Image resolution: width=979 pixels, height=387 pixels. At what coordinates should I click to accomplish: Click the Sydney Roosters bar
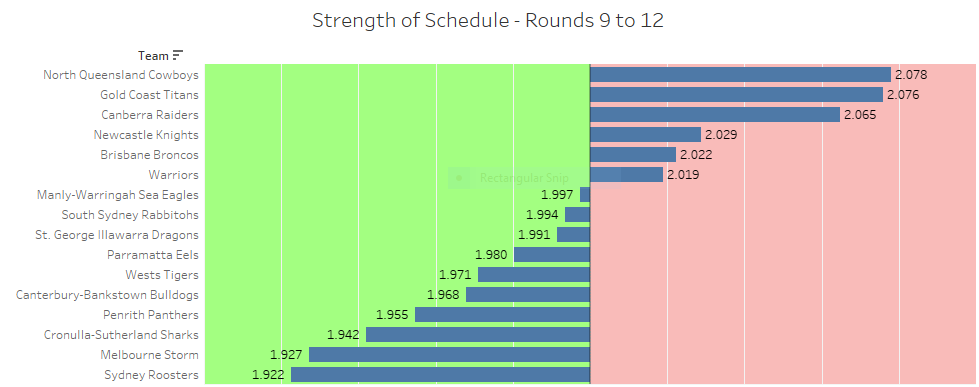click(441, 375)
